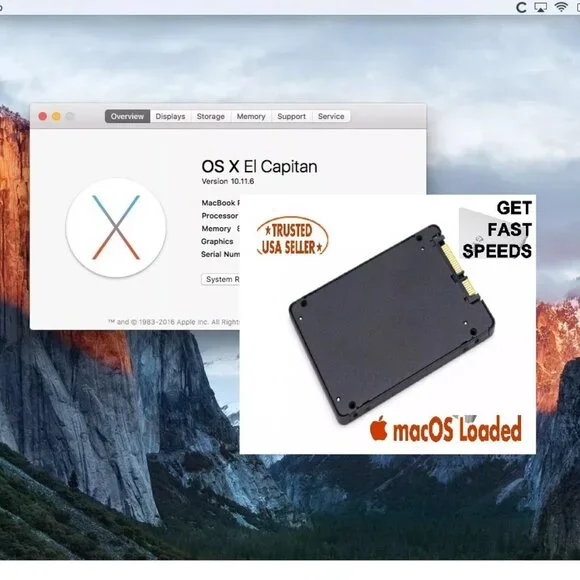580x580 pixels.
Task: Click the System Report button
Action: (x=221, y=279)
